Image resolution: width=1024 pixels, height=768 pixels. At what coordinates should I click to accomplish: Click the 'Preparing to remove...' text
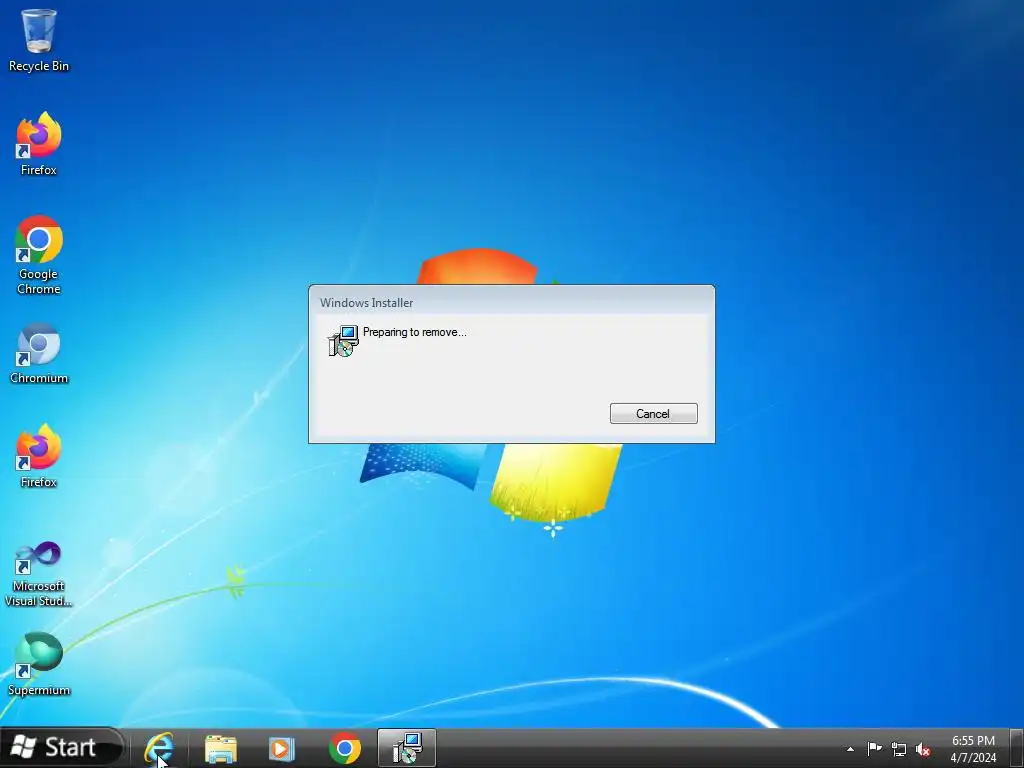(415, 332)
